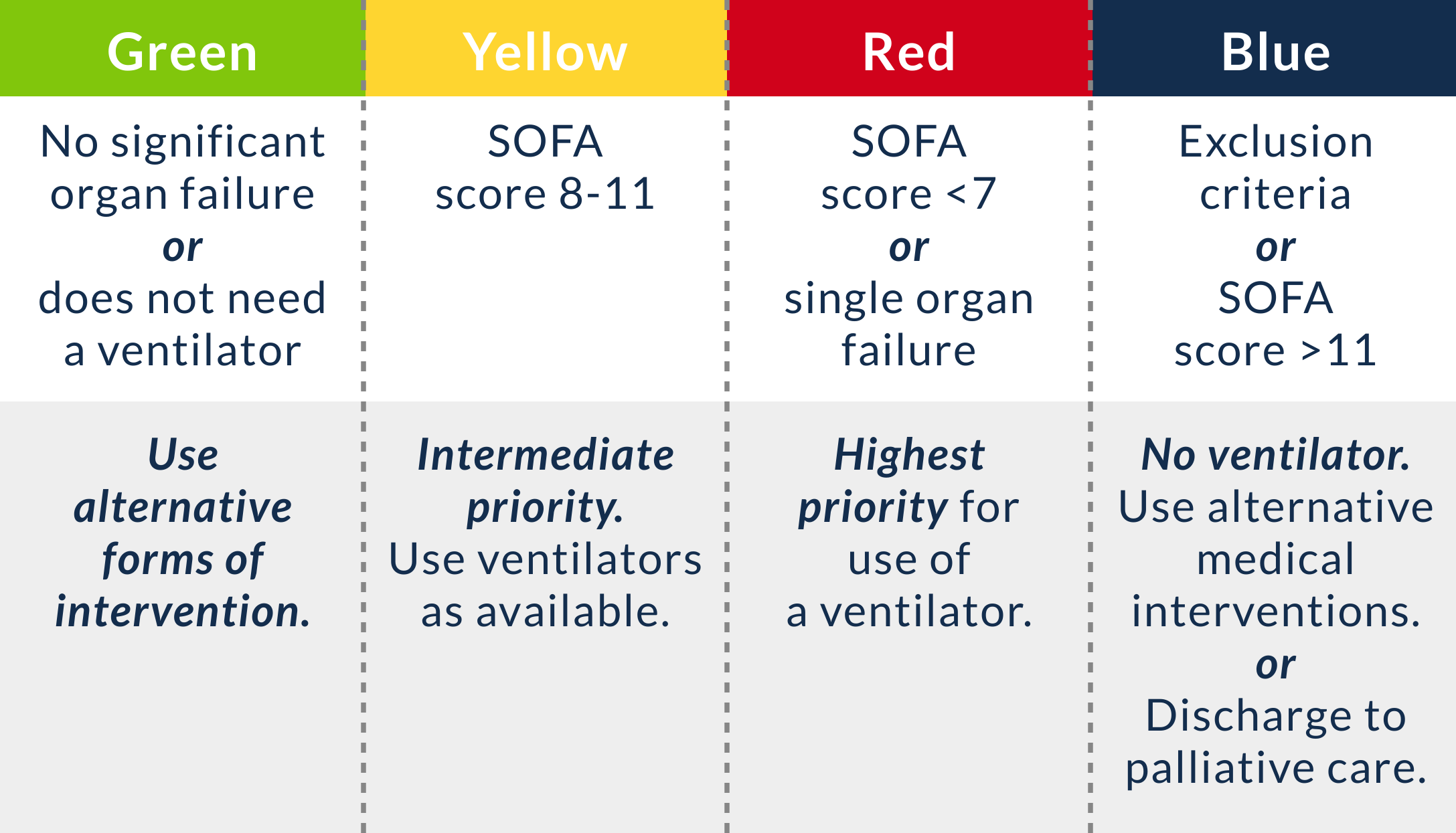This screenshot has height=833, width=1456.
Task: Click the 'Exclusion criteria' text
Action: (x=1275, y=167)
